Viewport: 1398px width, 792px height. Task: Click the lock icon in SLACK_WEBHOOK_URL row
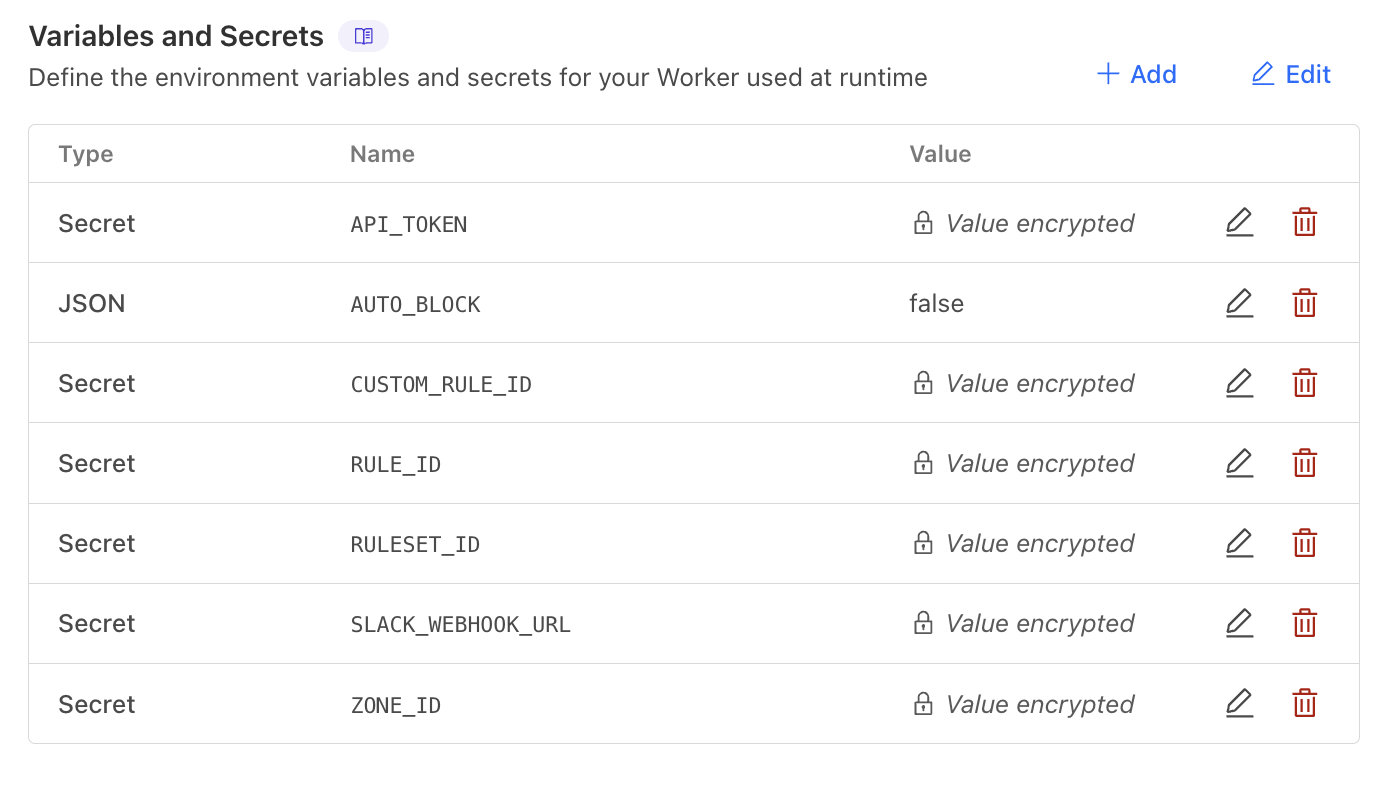click(x=923, y=623)
